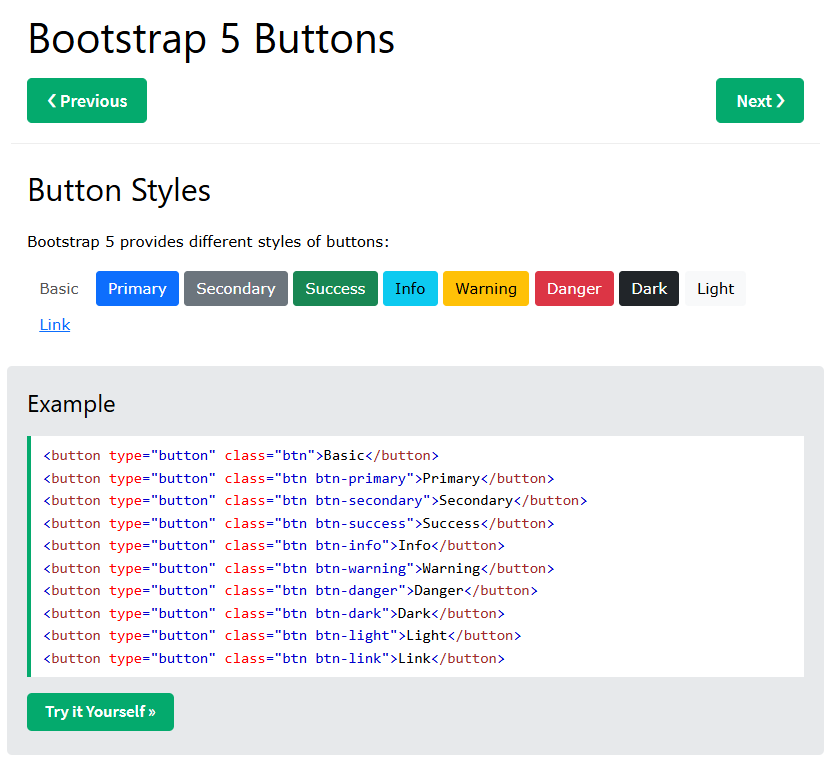The image size is (829, 767).
Task: Click the btn-danger code line
Action: 290,590
